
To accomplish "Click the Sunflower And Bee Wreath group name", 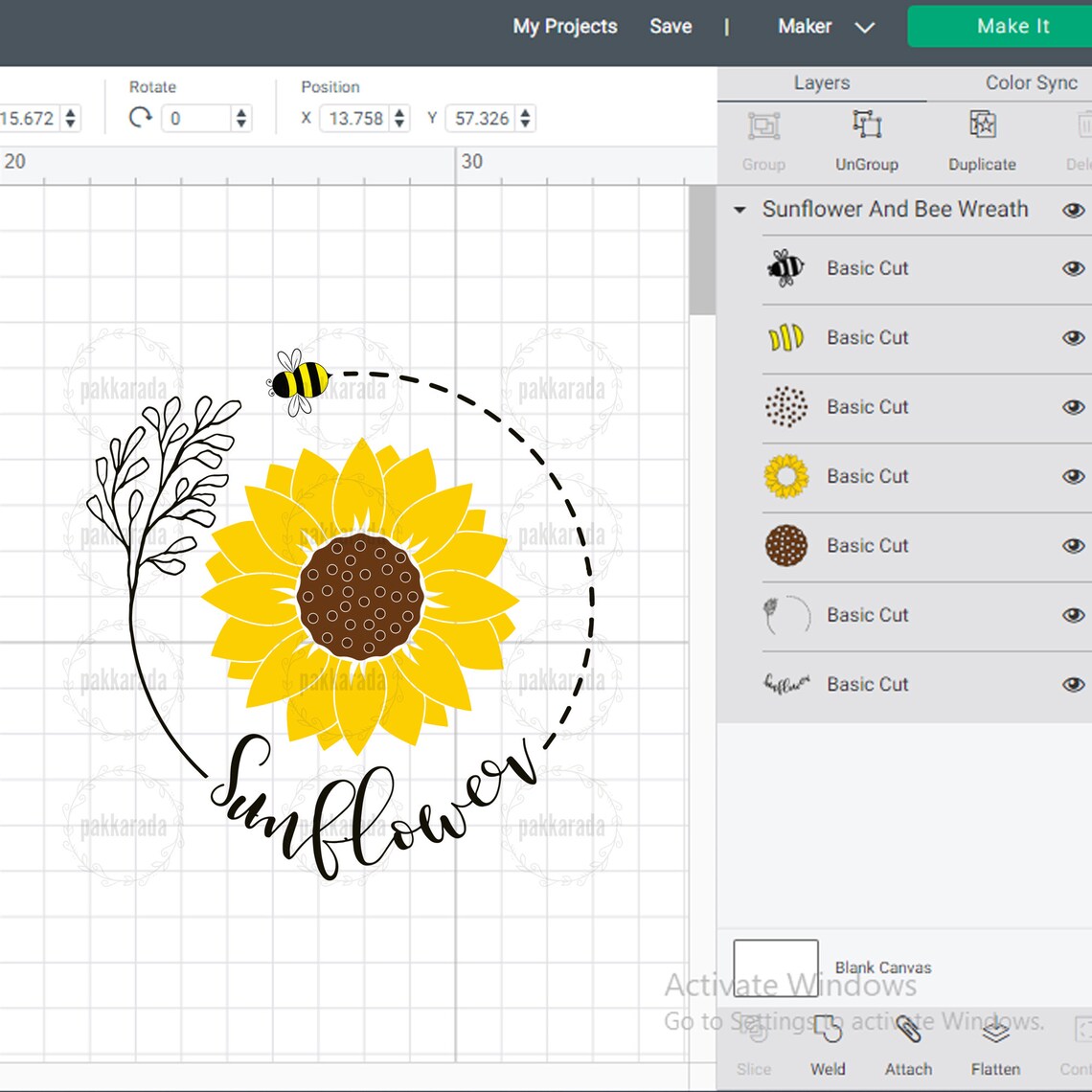I will point(895,209).
